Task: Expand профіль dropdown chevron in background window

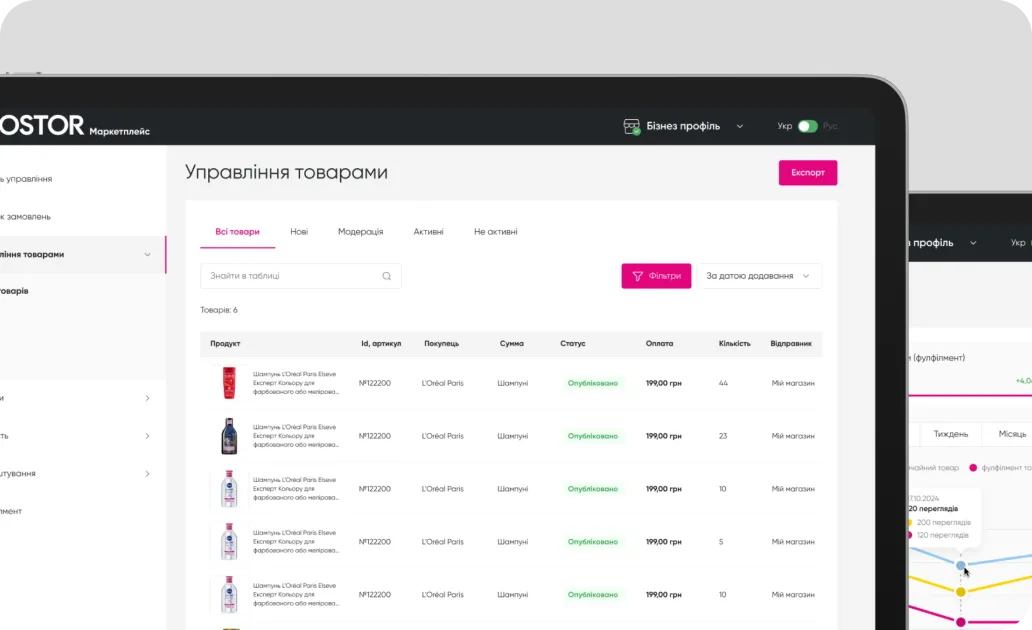Action: (x=973, y=243)
